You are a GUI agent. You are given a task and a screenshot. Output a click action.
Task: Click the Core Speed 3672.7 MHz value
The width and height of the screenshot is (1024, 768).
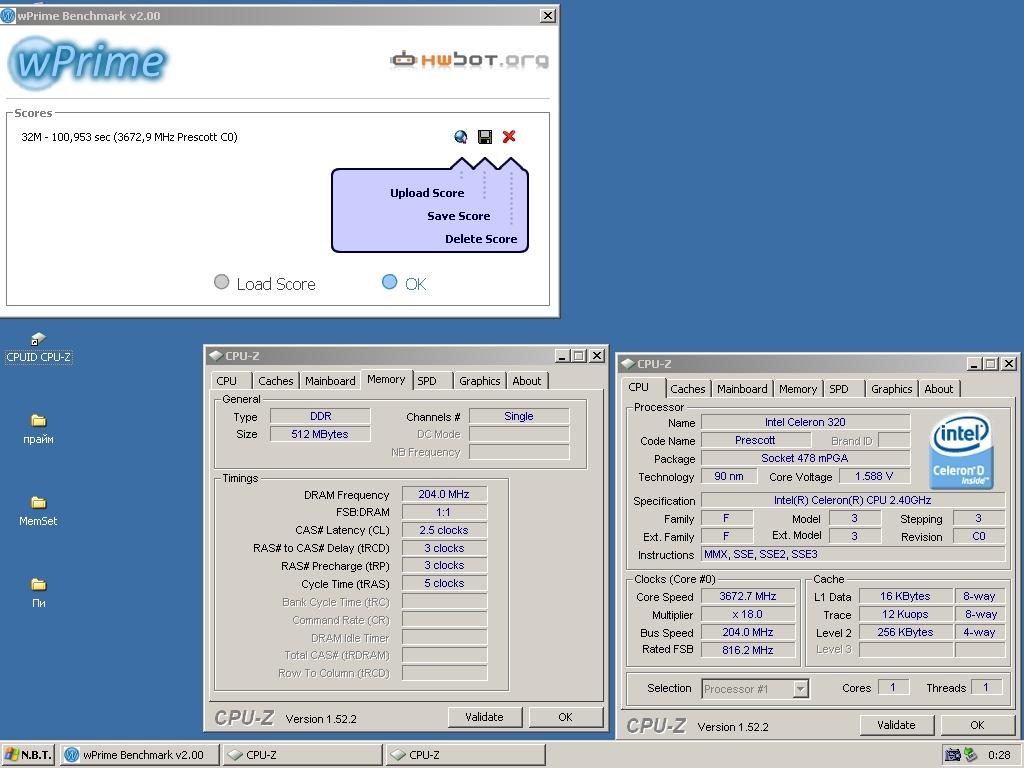[748, 596]
